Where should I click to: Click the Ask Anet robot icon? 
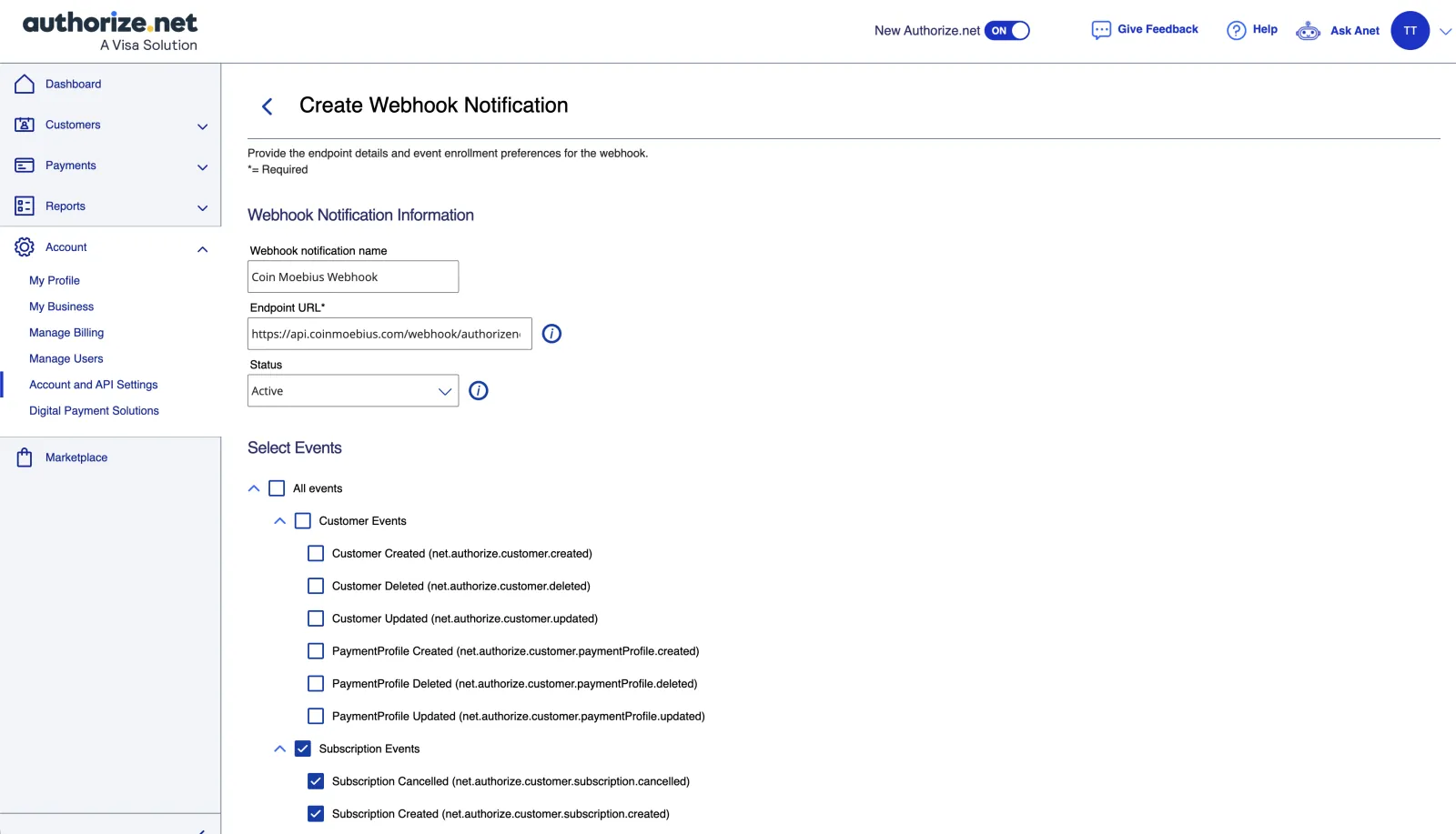click(x=1308, y=31)
